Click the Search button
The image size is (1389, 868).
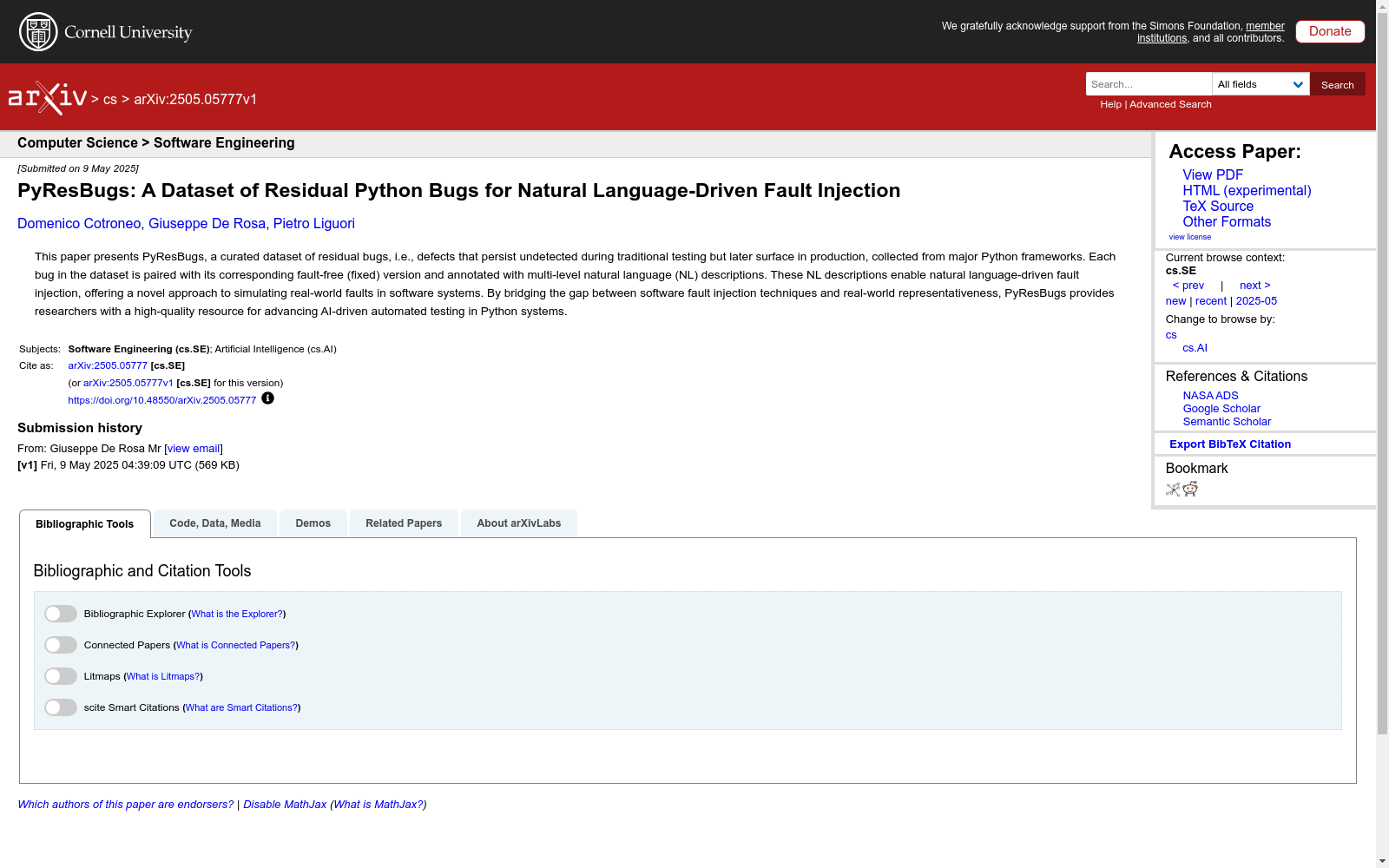(x=1338, y=84)
